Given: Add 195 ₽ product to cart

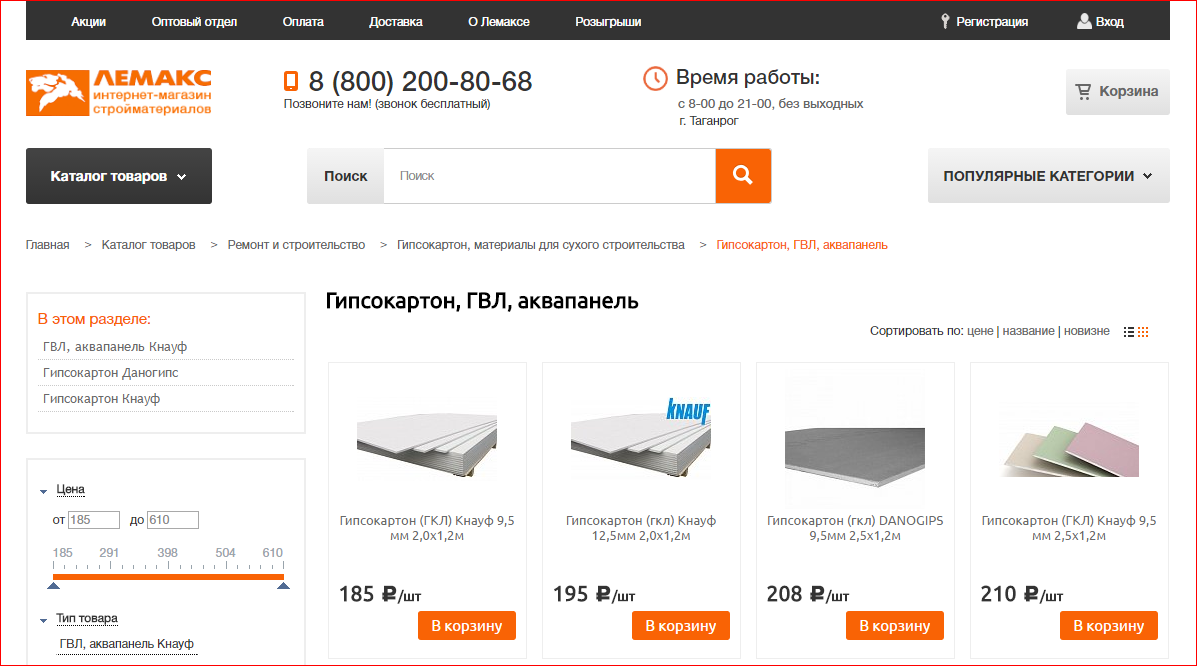Looking at the screenshot, I should [680, 626].
